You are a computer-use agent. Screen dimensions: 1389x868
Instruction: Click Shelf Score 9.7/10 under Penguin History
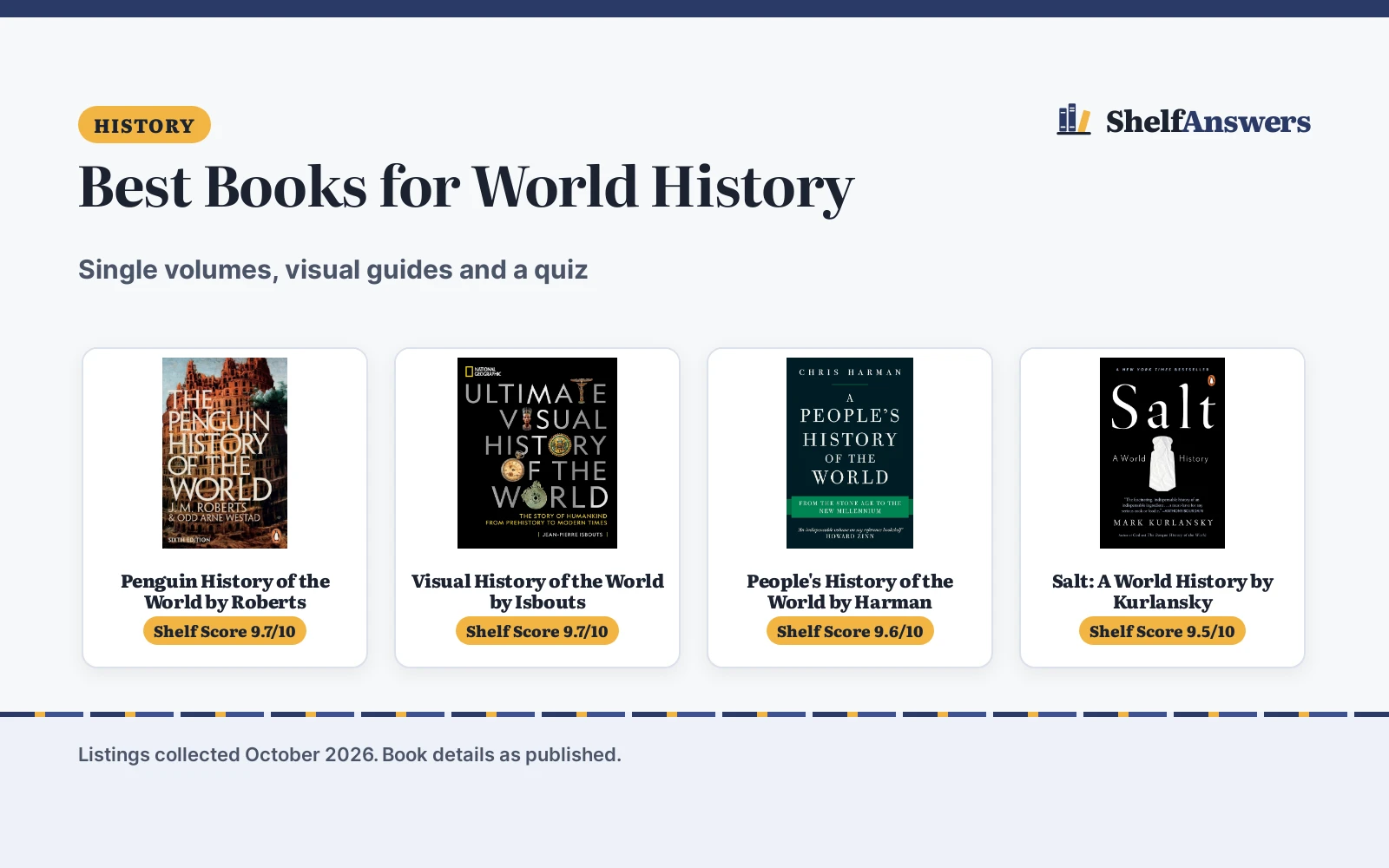[225, 631]
